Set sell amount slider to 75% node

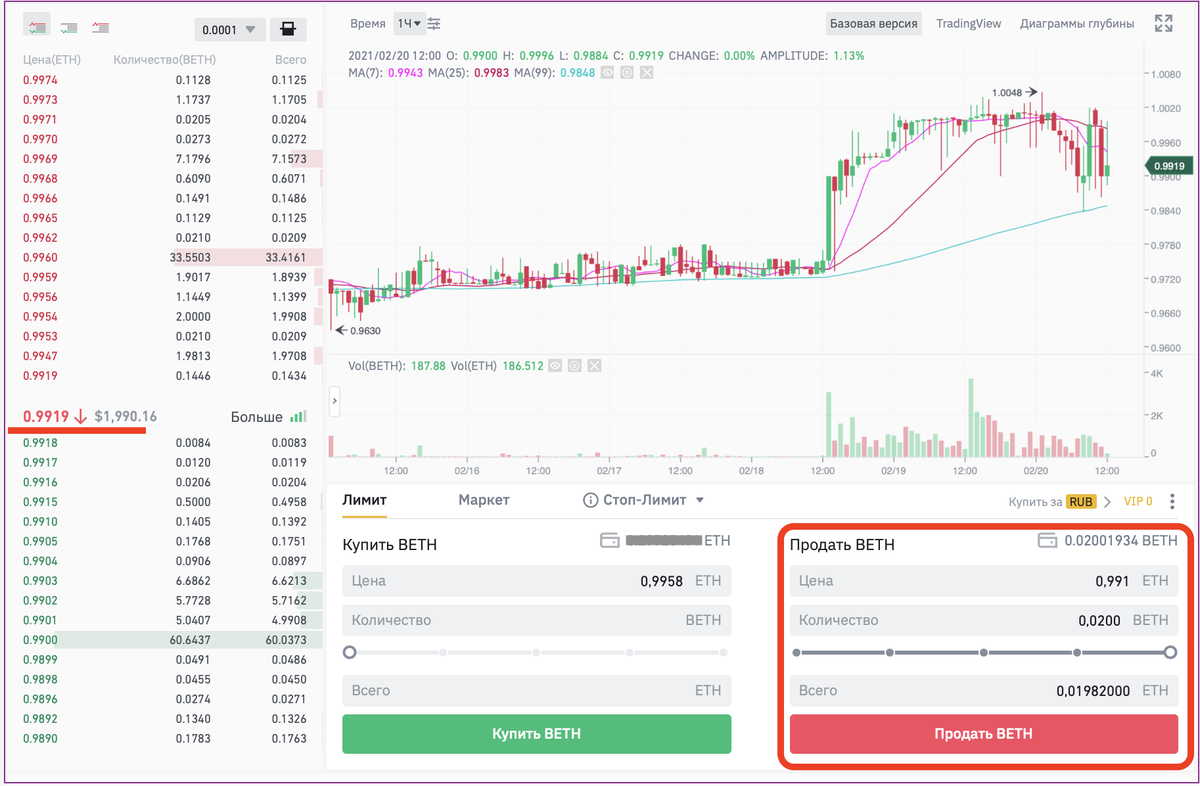pyautogui.click(x=1078, y=653)
